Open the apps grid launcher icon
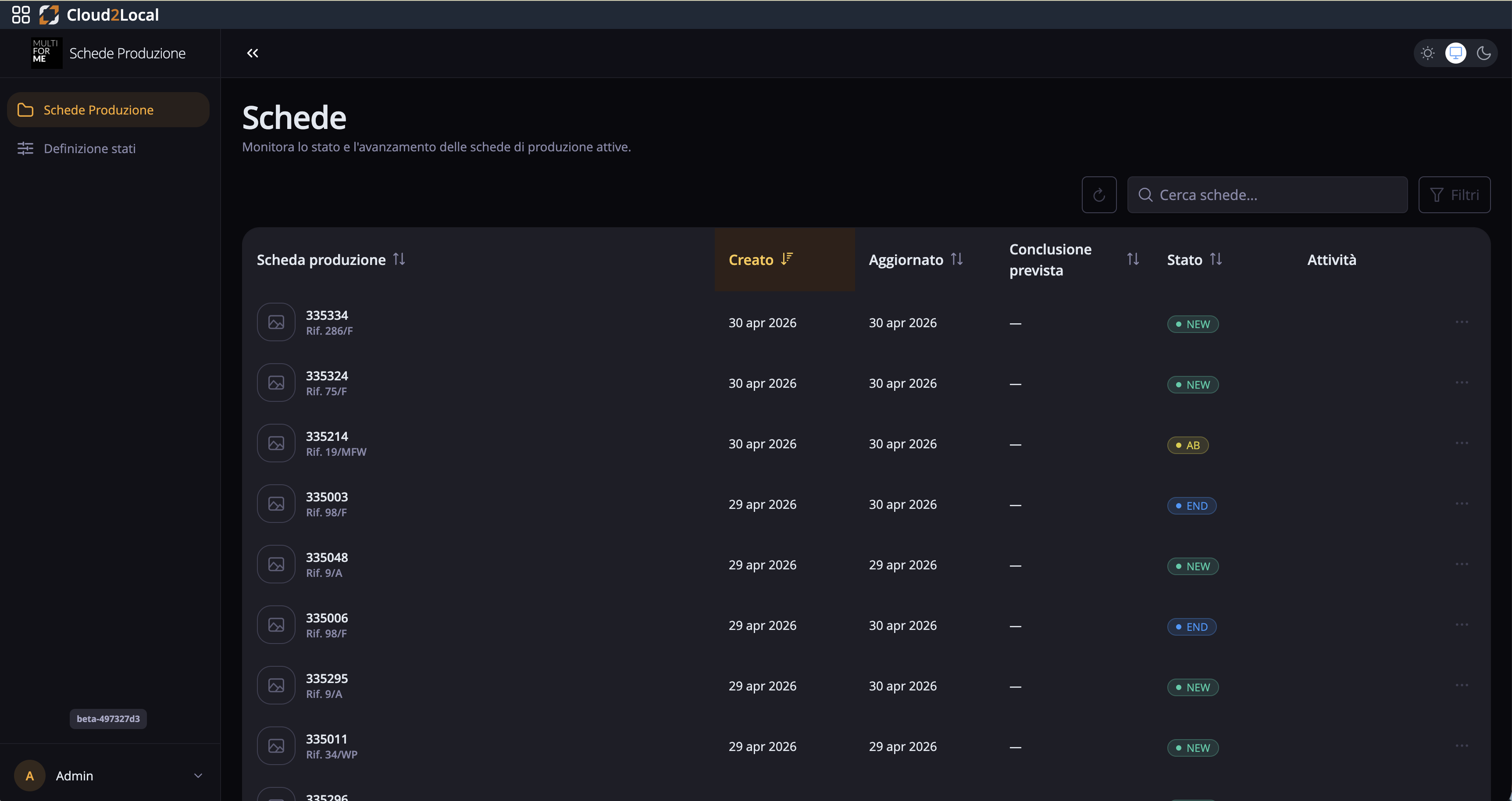The width and height of the screenshot is (1512, 801). [x=21, y=14]
